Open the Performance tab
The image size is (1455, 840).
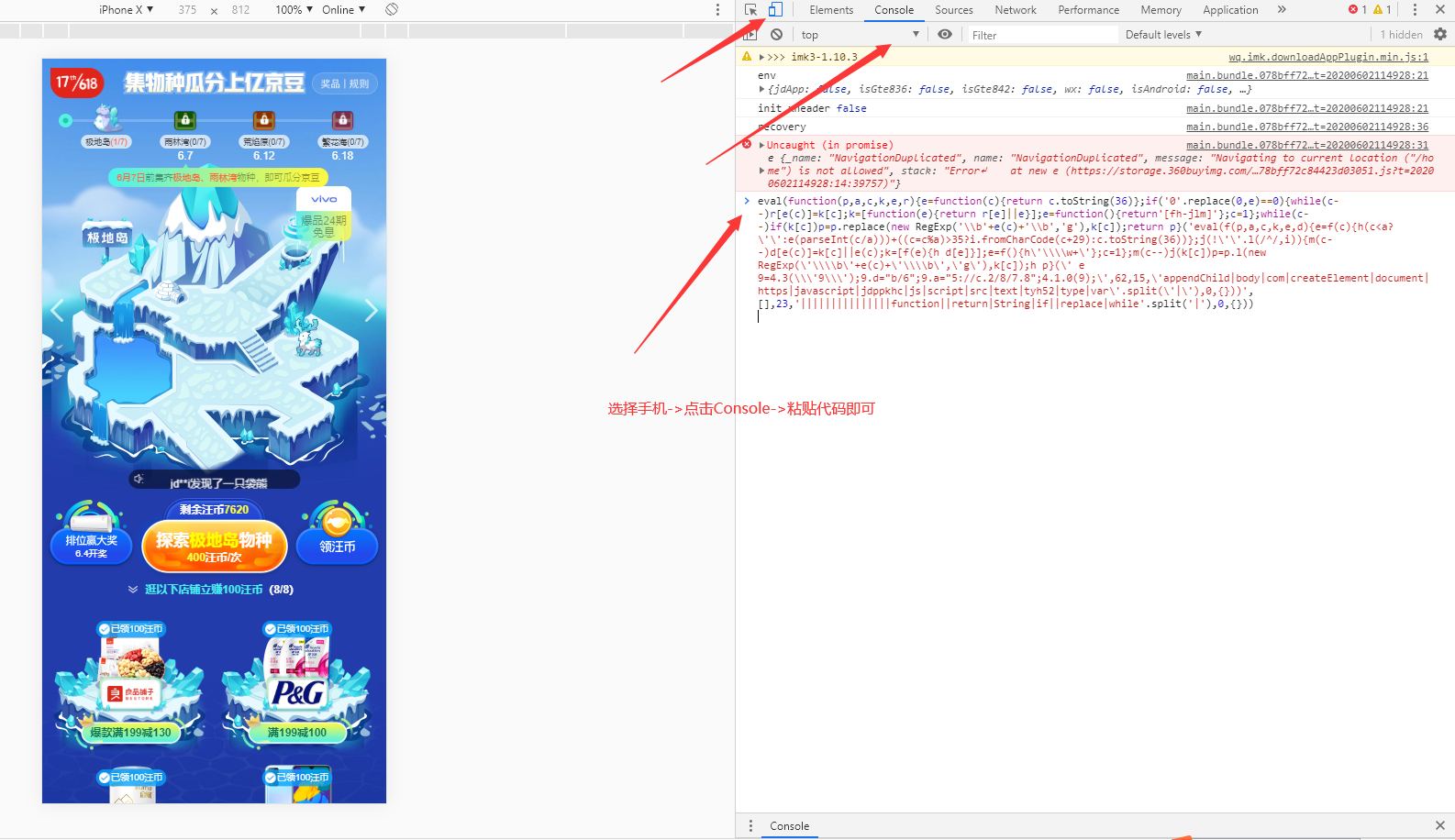[1088, 10]
